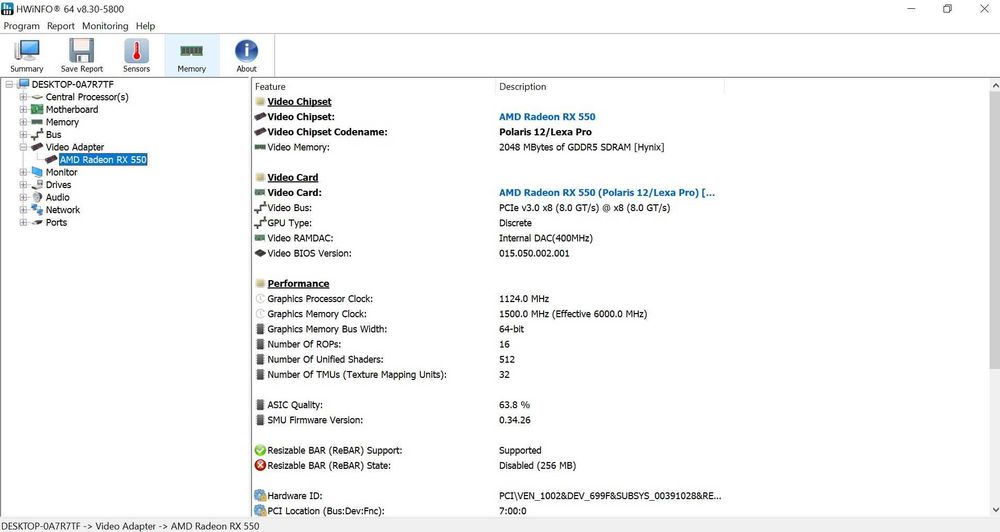Viewport: 1000px width, 532px height.
Task: Click the Description column header
Action: (523, 87)
